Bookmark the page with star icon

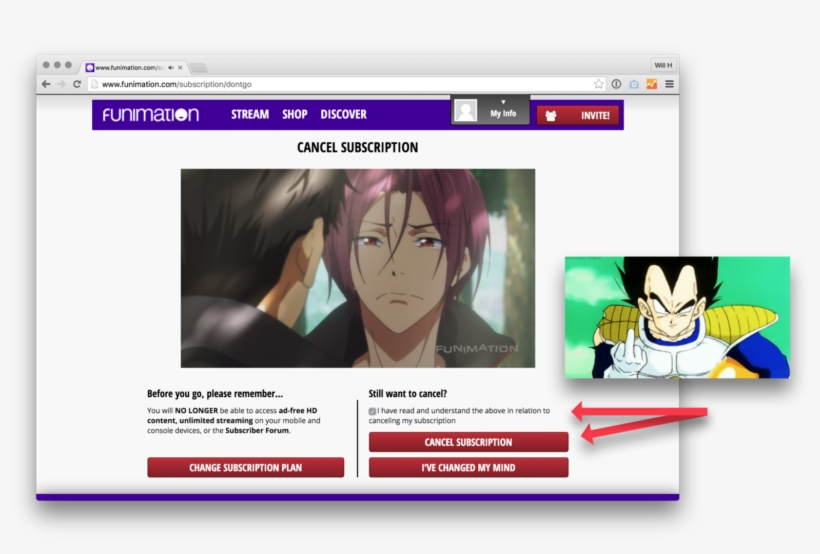(599, 84)
